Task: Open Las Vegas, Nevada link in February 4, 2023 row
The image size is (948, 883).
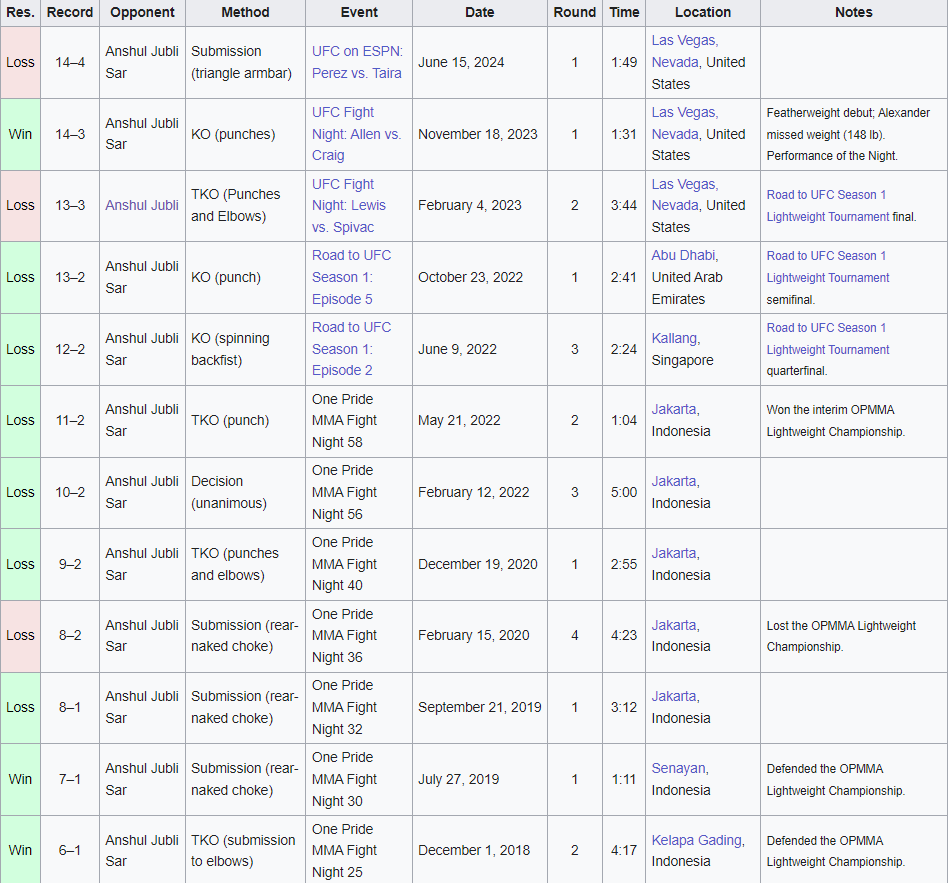Action: pyautogui.click(x=684, y=195)
